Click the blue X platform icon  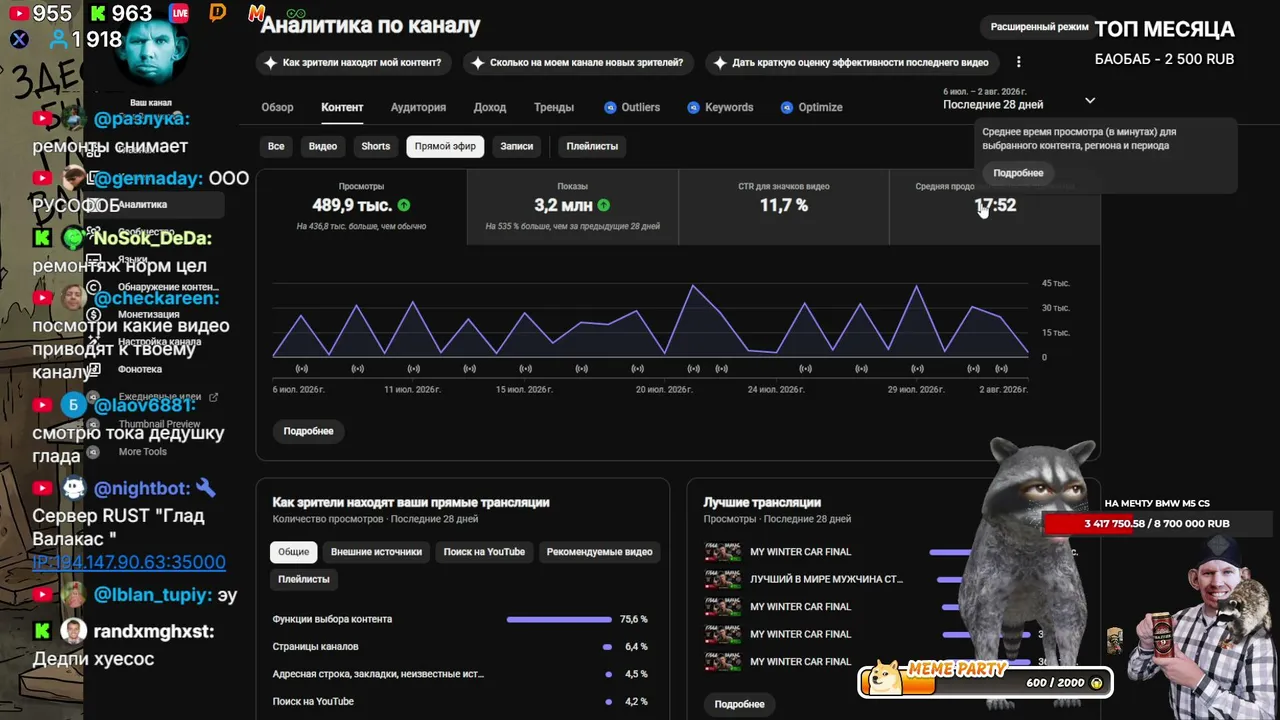(18, 40)
